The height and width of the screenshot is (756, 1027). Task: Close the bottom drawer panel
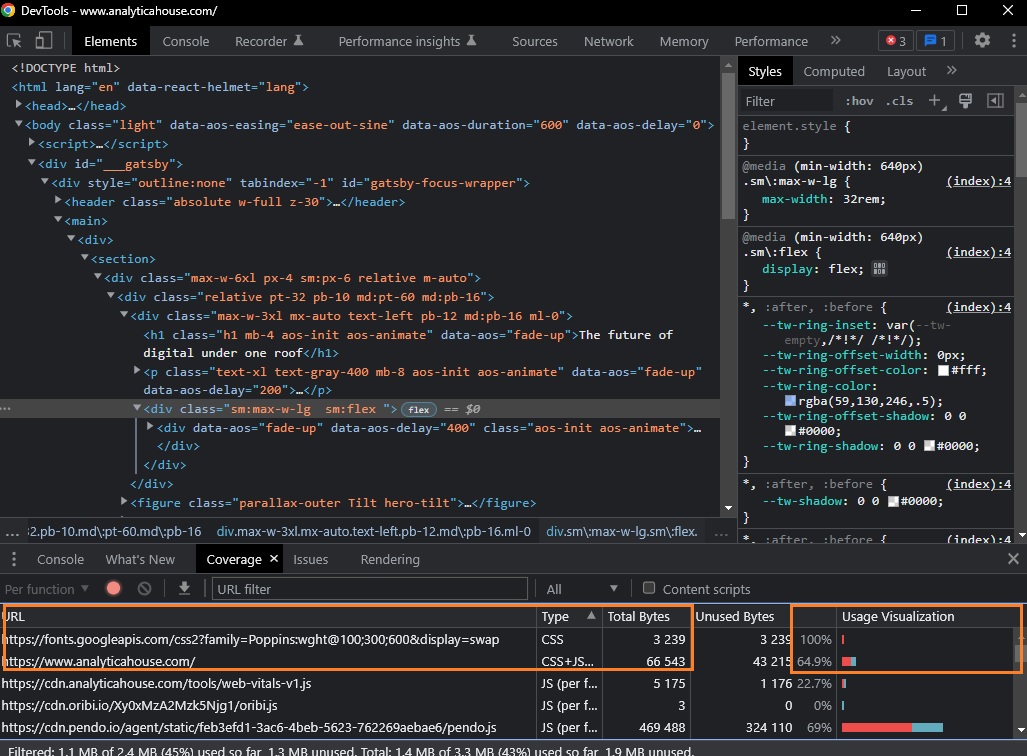[1013, 559]
